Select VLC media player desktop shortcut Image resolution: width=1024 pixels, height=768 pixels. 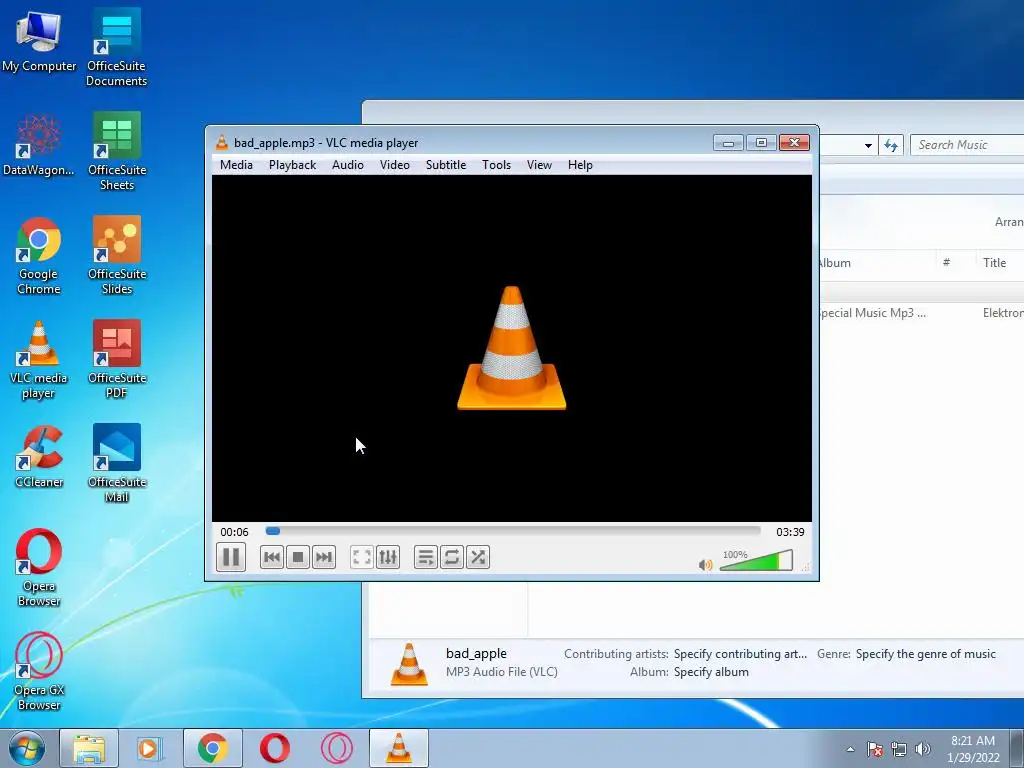pos(39,359)
